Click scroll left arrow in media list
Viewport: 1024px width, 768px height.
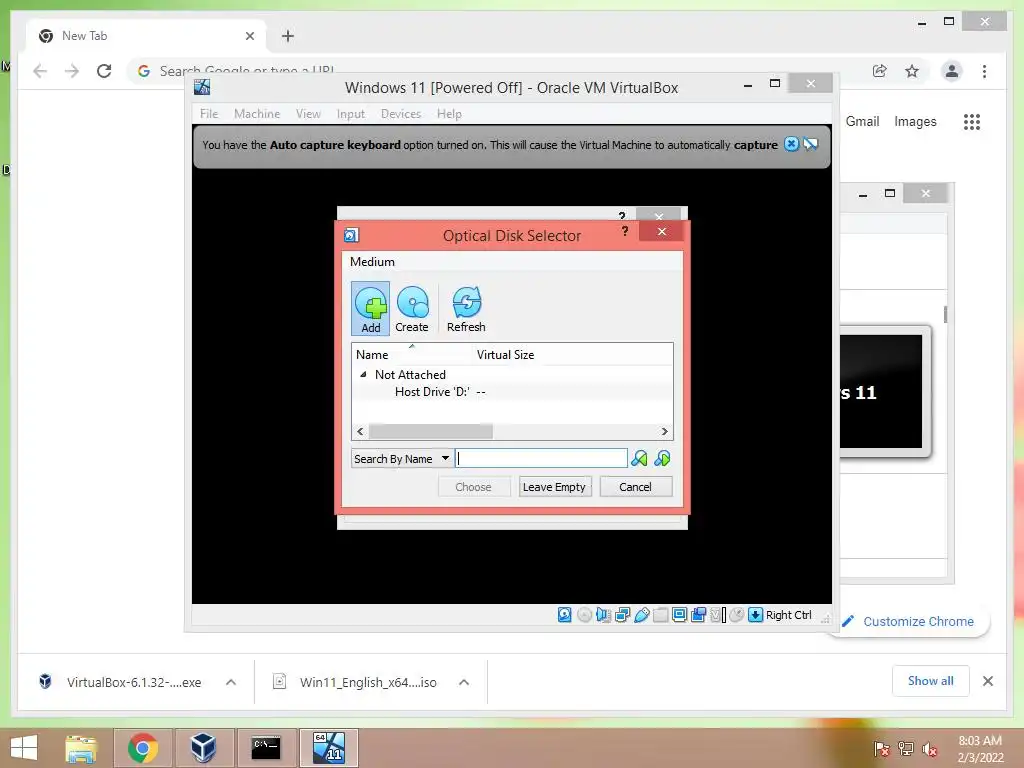coord(360,431)
